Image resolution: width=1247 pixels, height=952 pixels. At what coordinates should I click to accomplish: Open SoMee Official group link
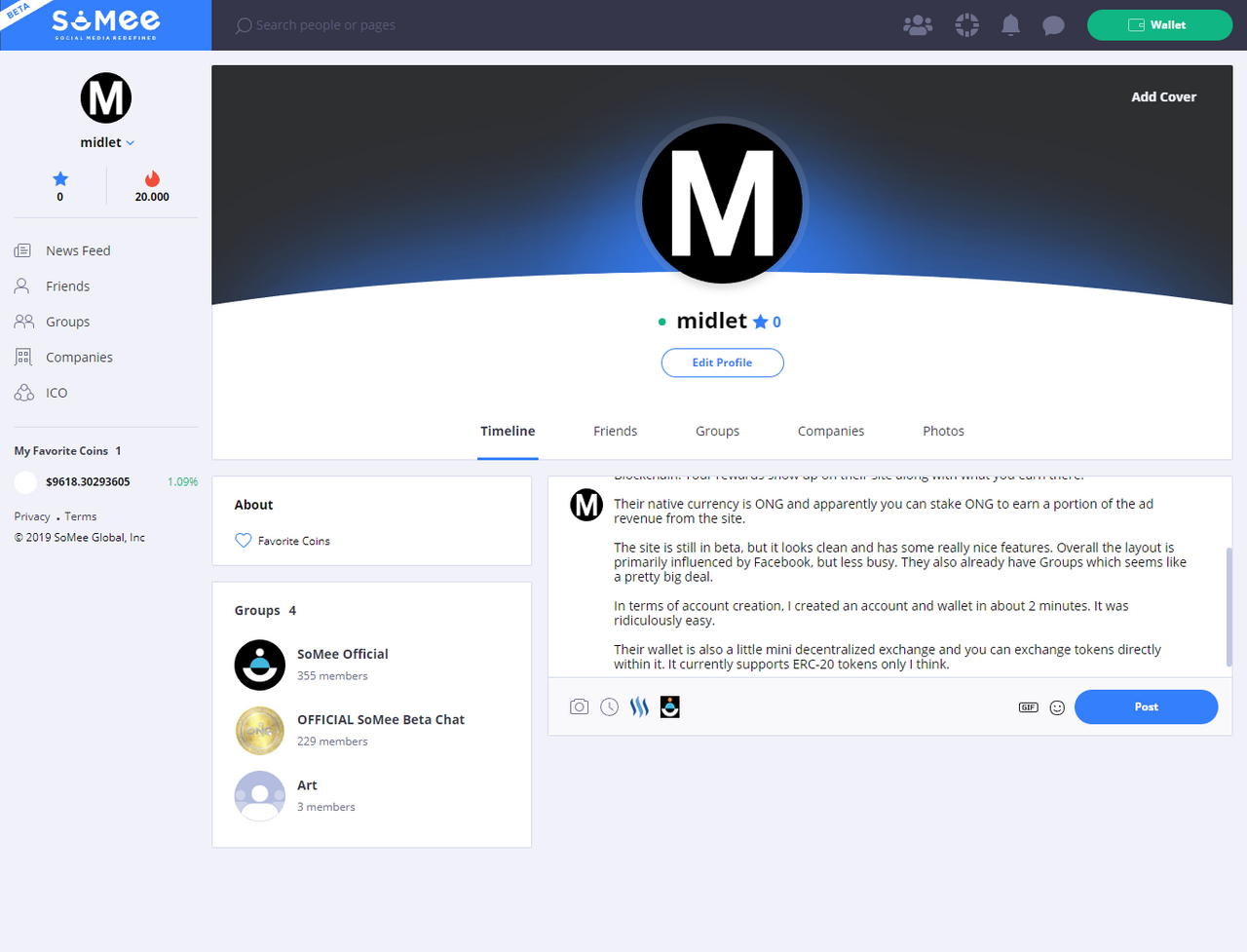pos(342,654)
